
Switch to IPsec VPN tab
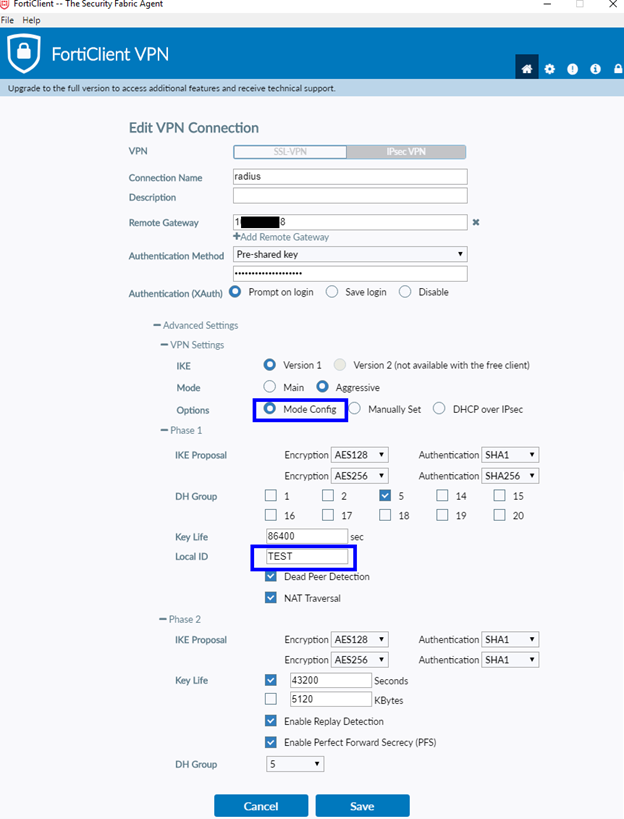click(x=406, y=151)
